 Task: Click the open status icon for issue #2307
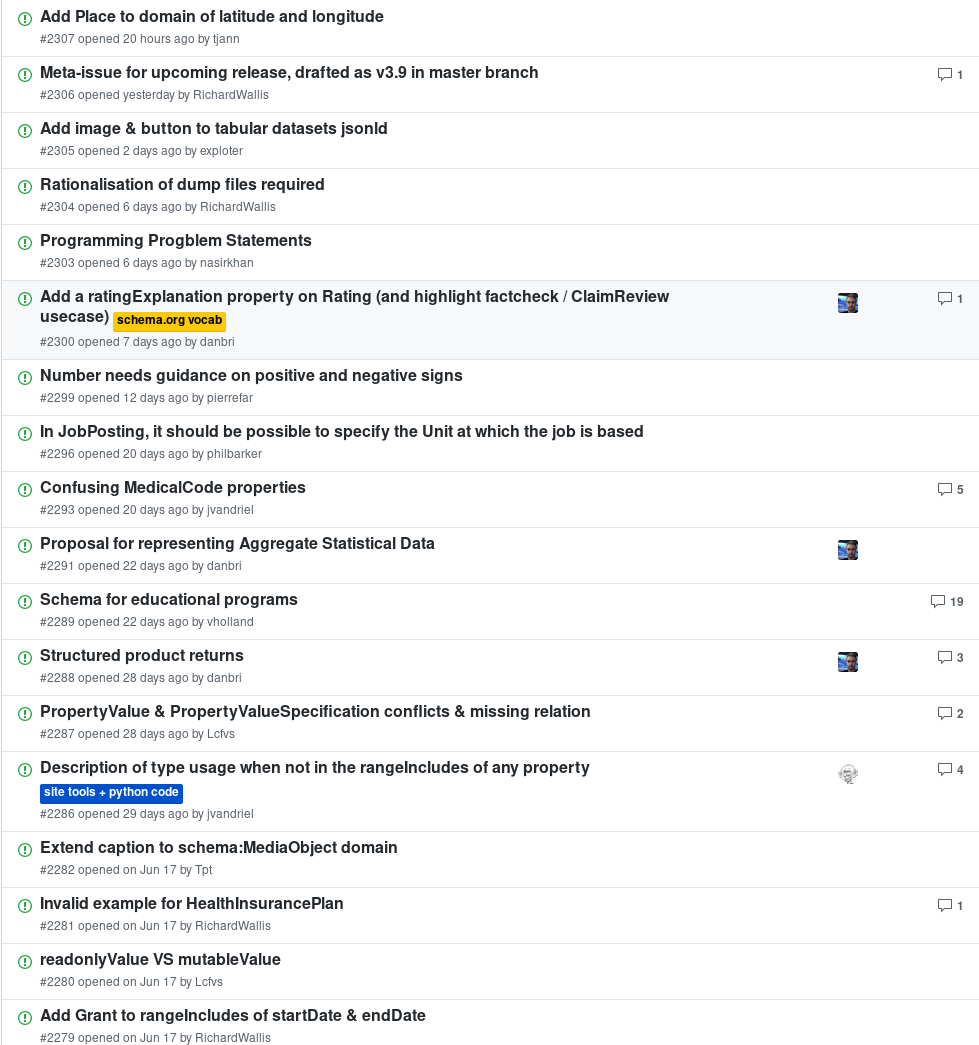pyautogui.click(x=25, y=19)
